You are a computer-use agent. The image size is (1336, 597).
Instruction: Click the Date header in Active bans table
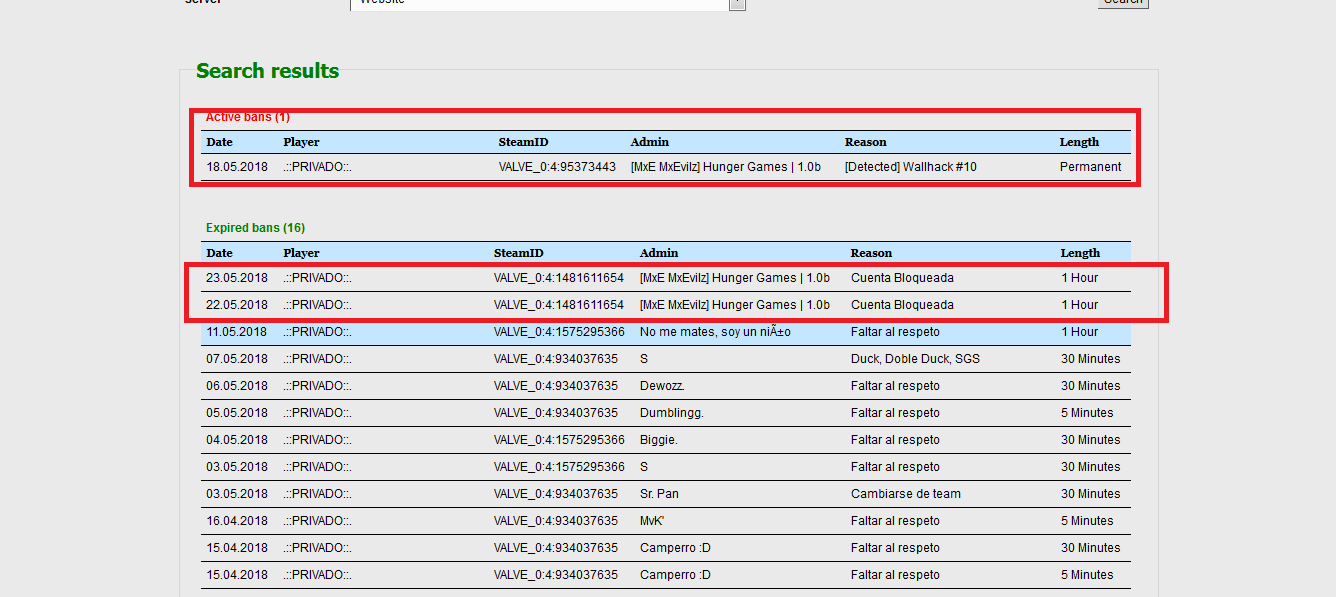219,142
